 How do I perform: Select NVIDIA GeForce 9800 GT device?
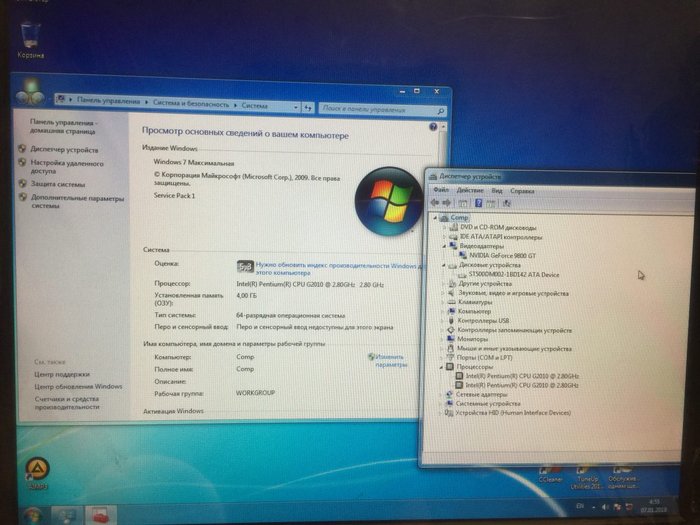point(502,256)
